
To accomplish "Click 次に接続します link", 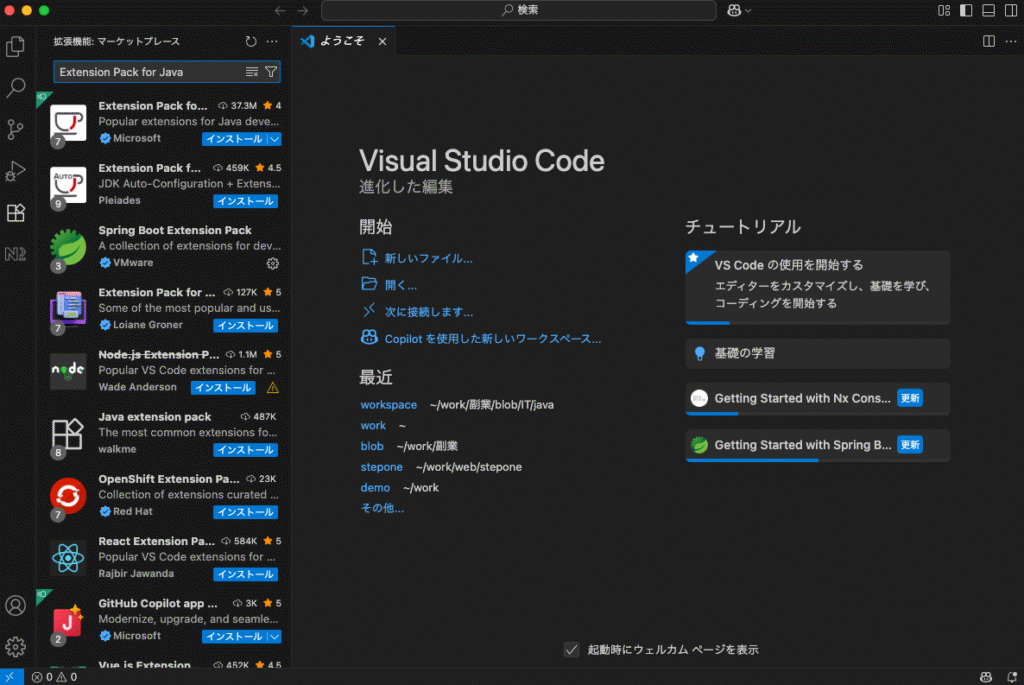I will pos(428,312).
